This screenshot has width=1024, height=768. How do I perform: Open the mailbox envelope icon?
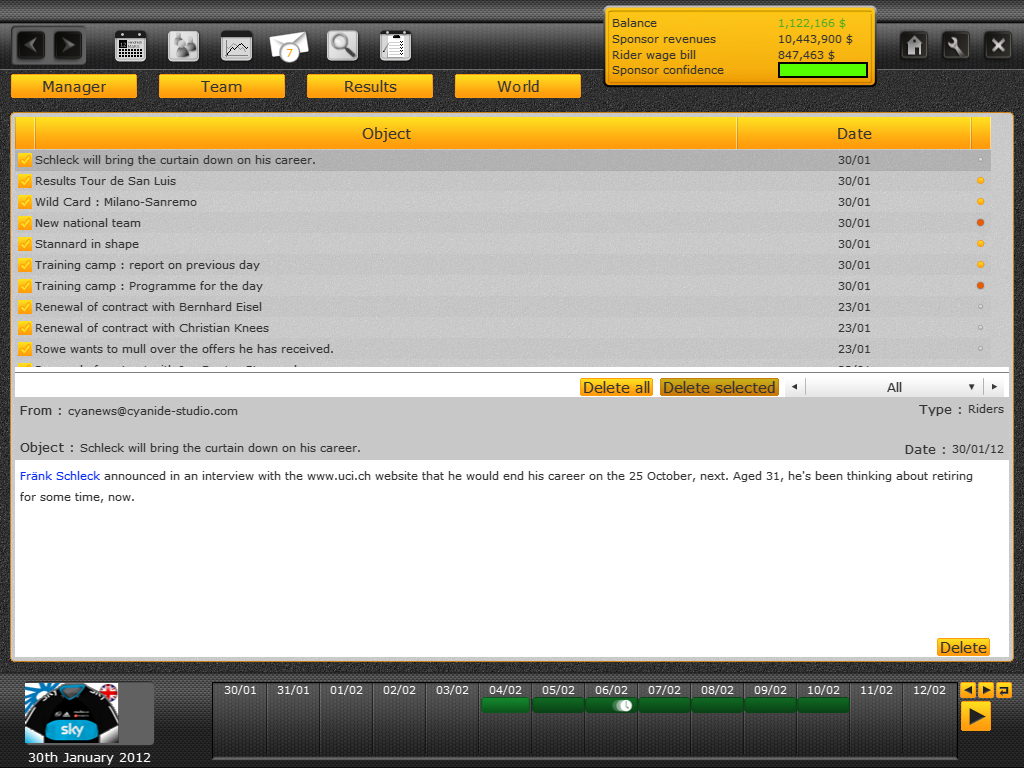(x=289, y=46)
